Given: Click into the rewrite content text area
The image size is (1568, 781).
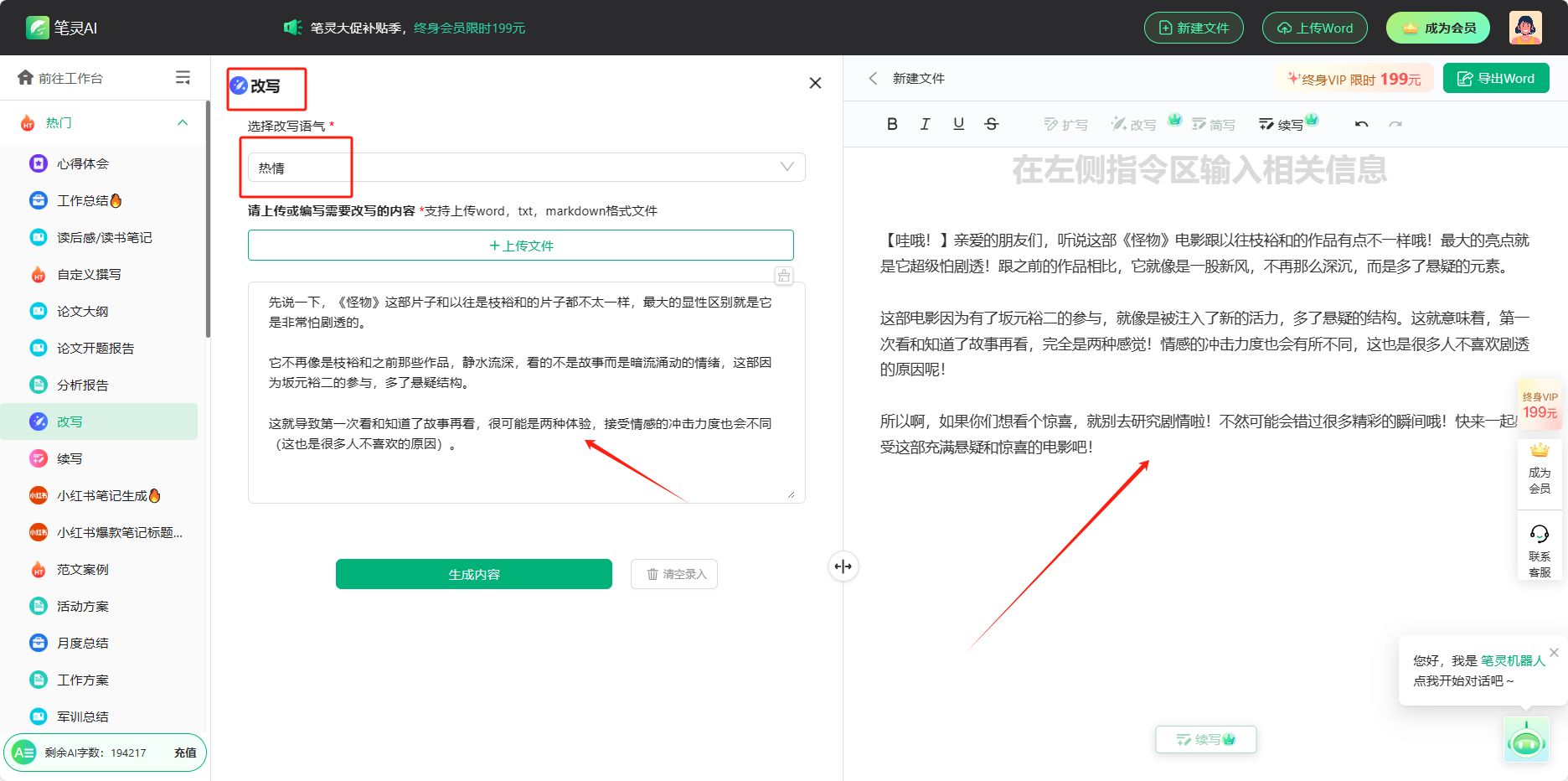Looking at the screenshot, I should [x=526, y=392].
